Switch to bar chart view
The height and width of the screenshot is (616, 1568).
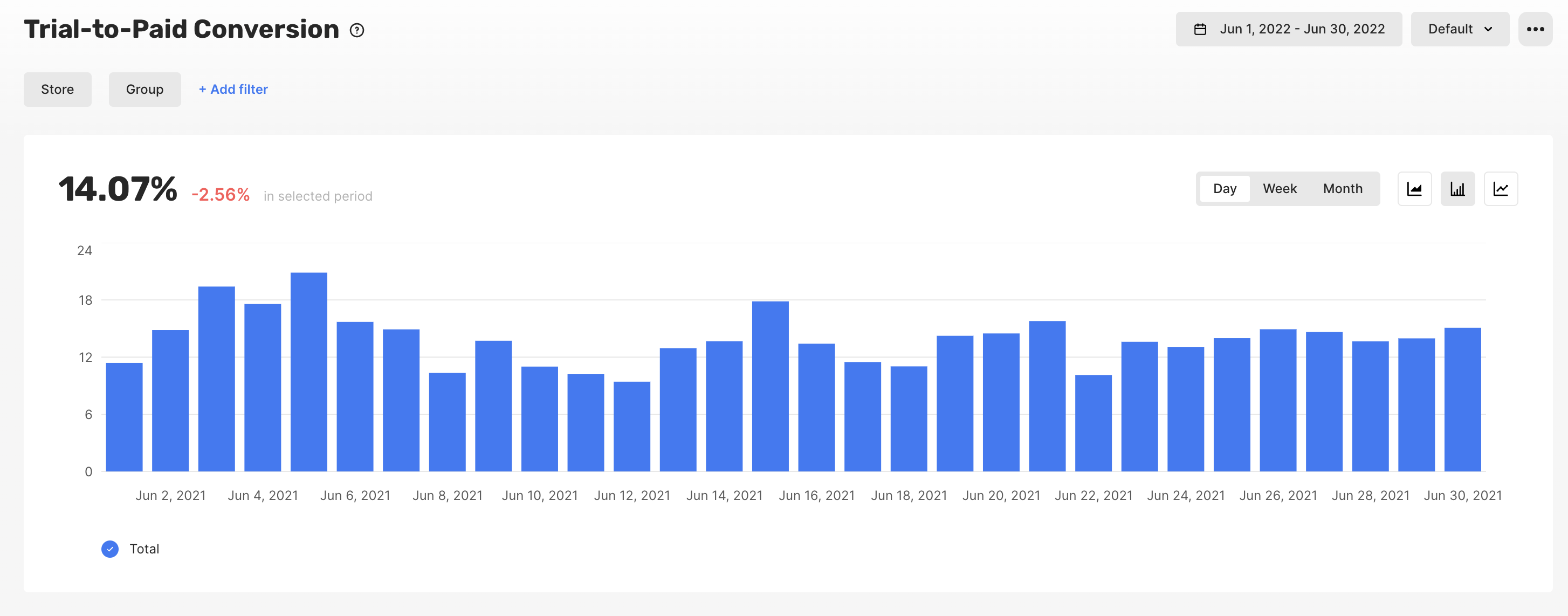click(1457, 189)
